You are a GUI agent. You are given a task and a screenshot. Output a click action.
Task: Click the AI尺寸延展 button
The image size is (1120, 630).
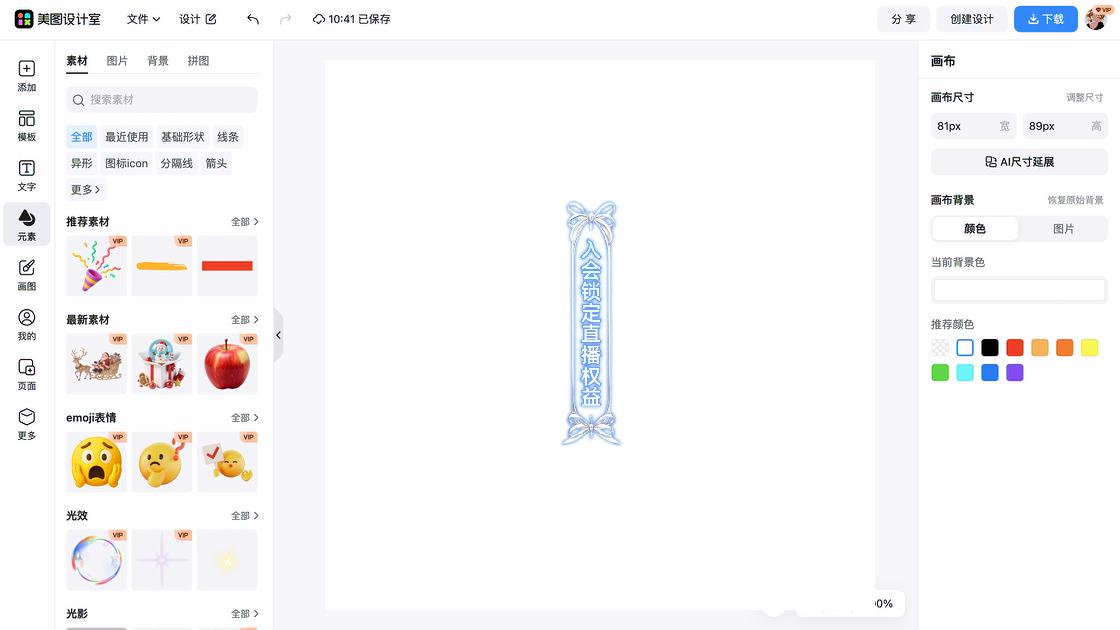pyautogui.click(x=1018, y=161)
